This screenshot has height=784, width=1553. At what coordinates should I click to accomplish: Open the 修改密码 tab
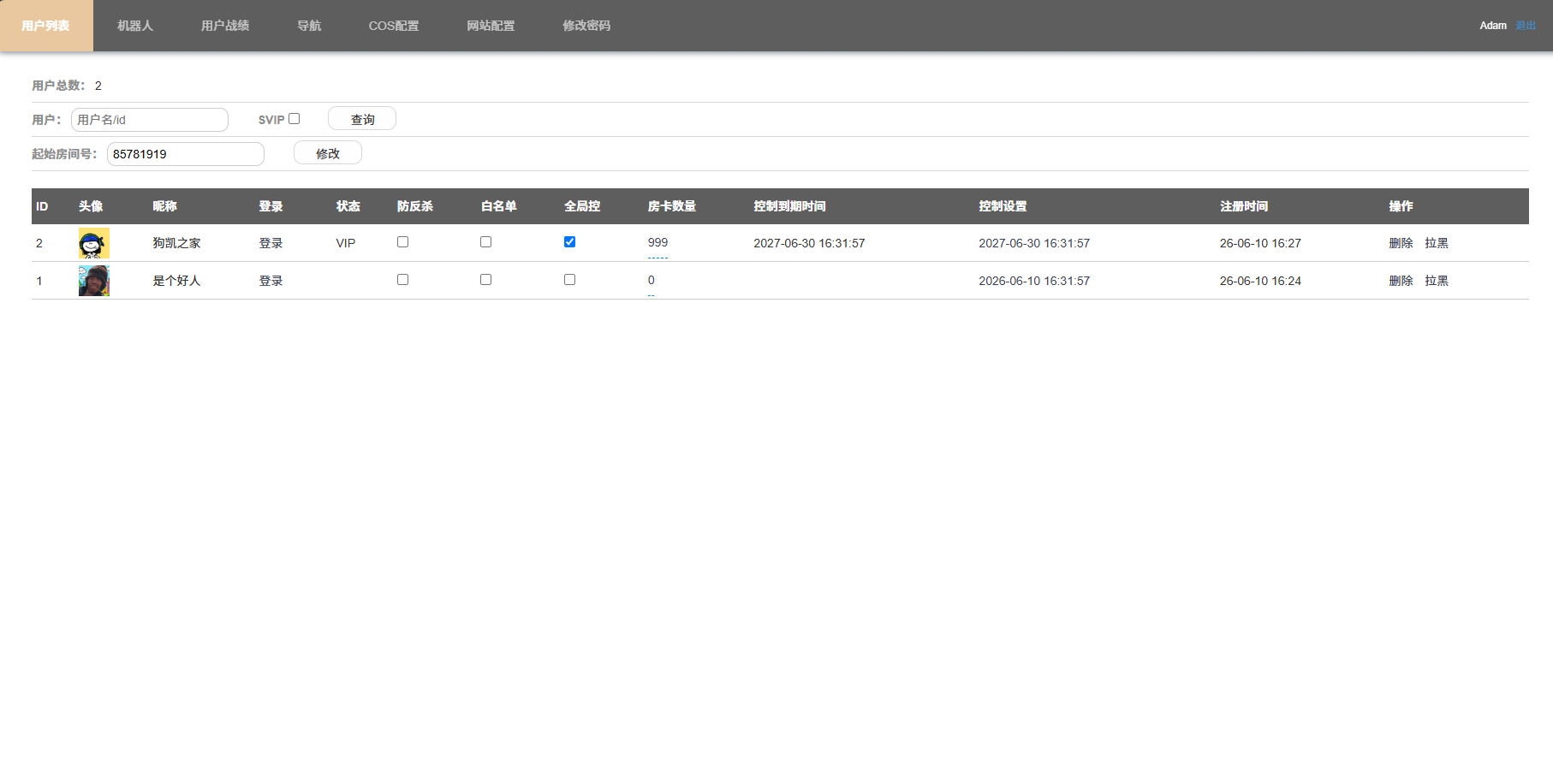(x=586, y=26)
